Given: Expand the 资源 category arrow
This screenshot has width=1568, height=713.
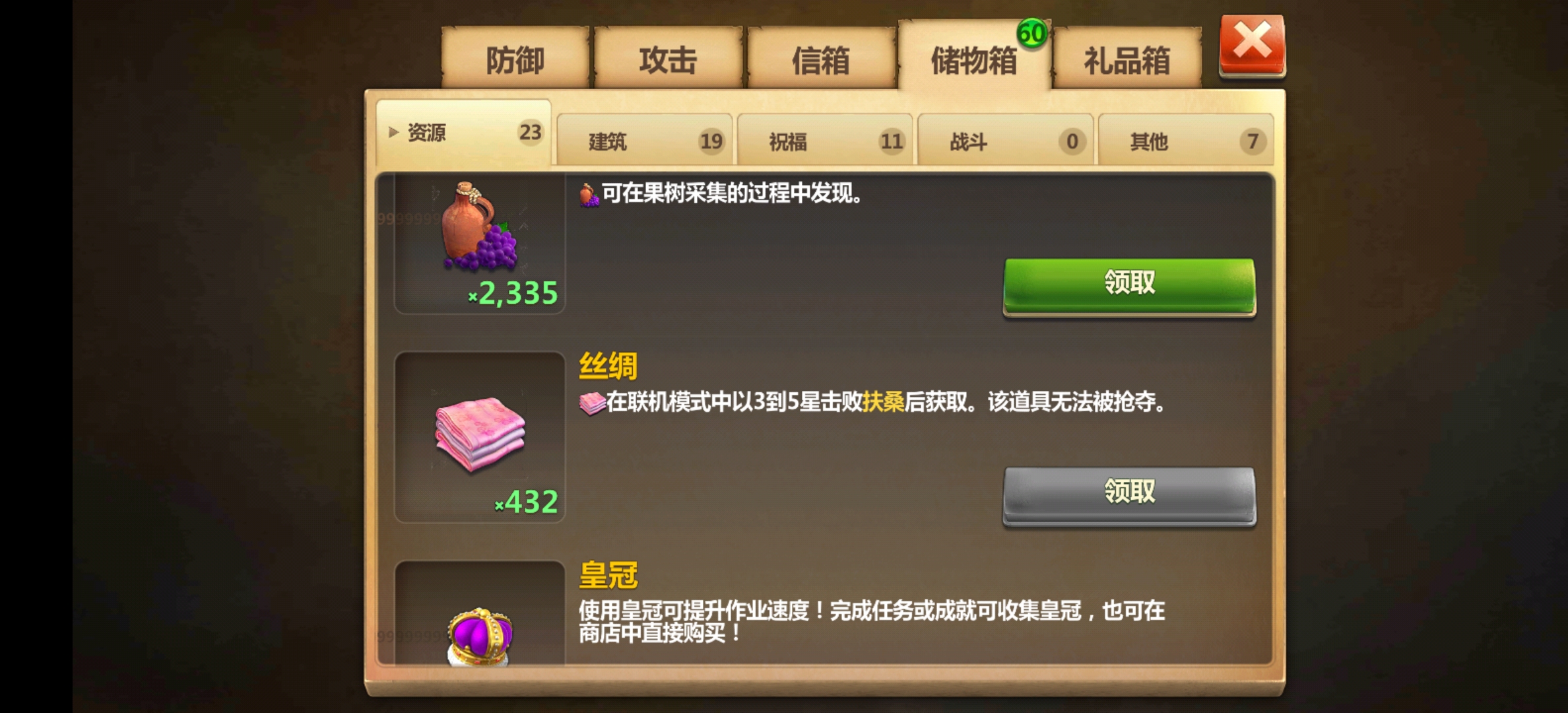Looking at the screenshot, I should tap(393, 132).
